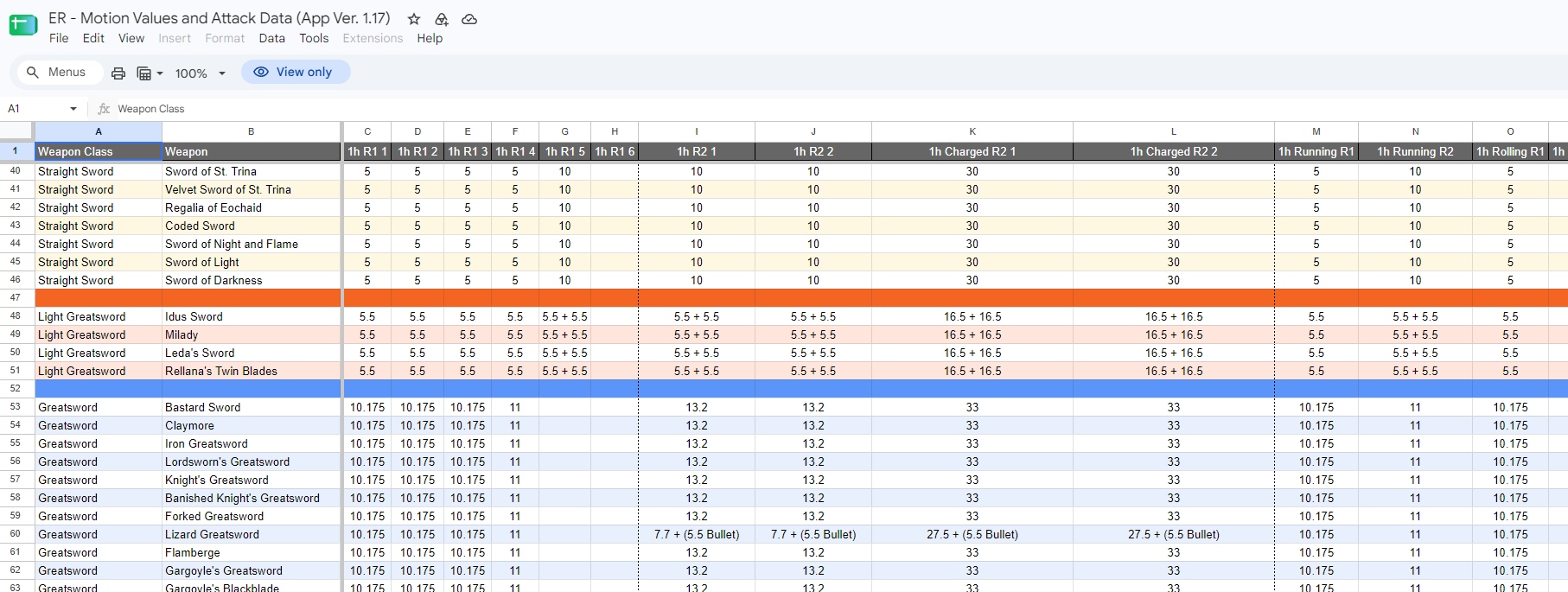The width and height of the screenshot is (1568, 592).
Task: Click the Weapon Class header cell
Action: pos(99,151)
